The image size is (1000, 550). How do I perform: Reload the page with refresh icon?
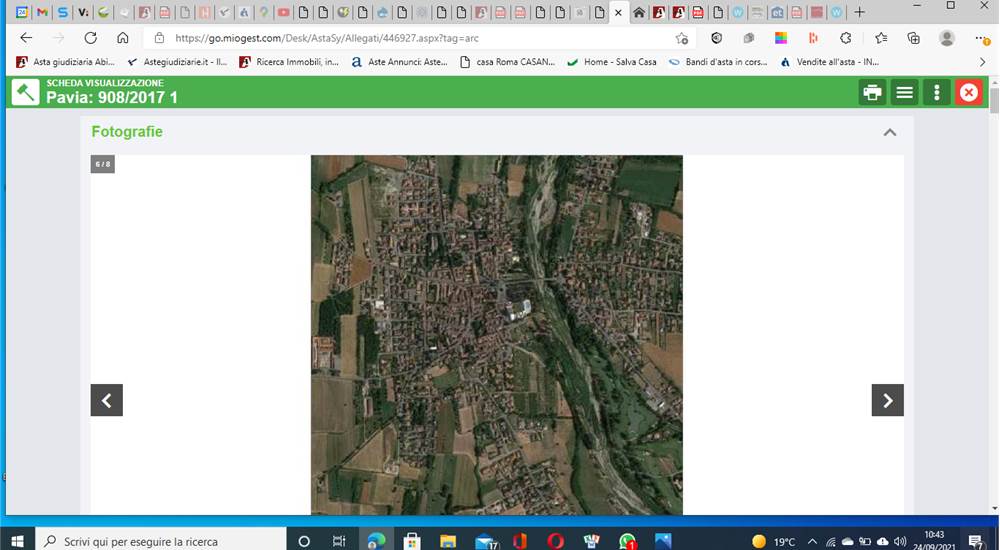[91, 38]
